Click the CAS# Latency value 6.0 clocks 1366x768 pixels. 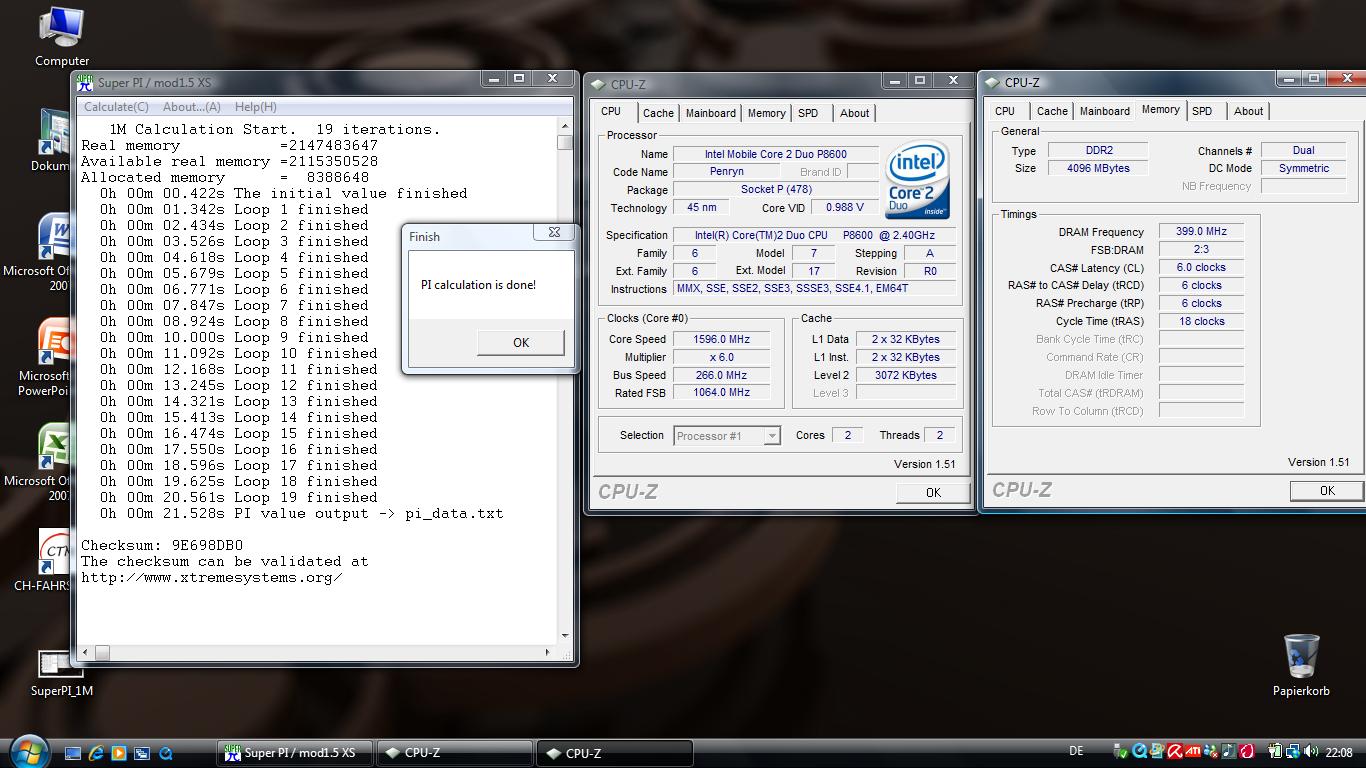tap(1201, 267)
